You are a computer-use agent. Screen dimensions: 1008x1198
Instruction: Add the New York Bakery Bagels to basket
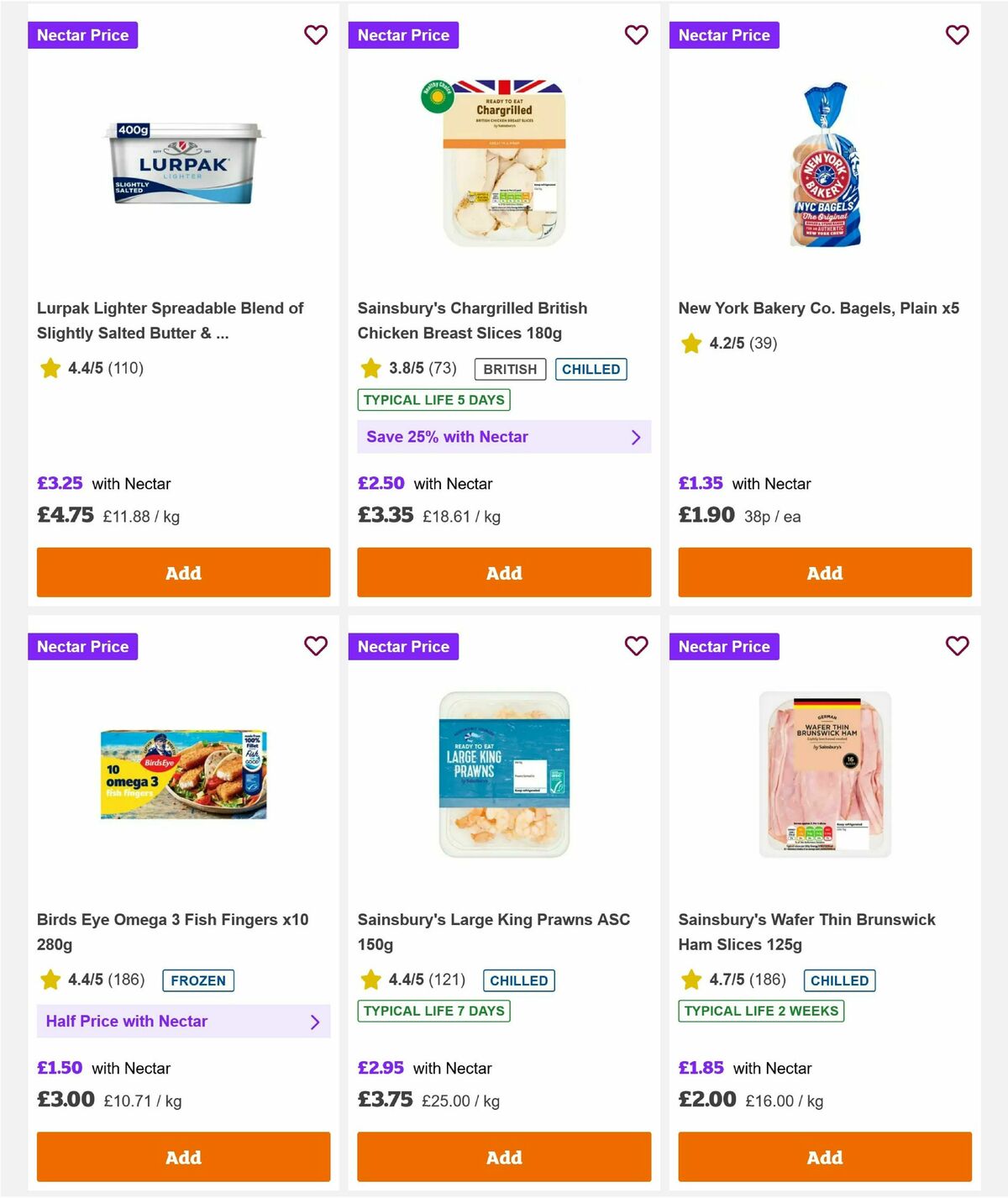point(824,572)
